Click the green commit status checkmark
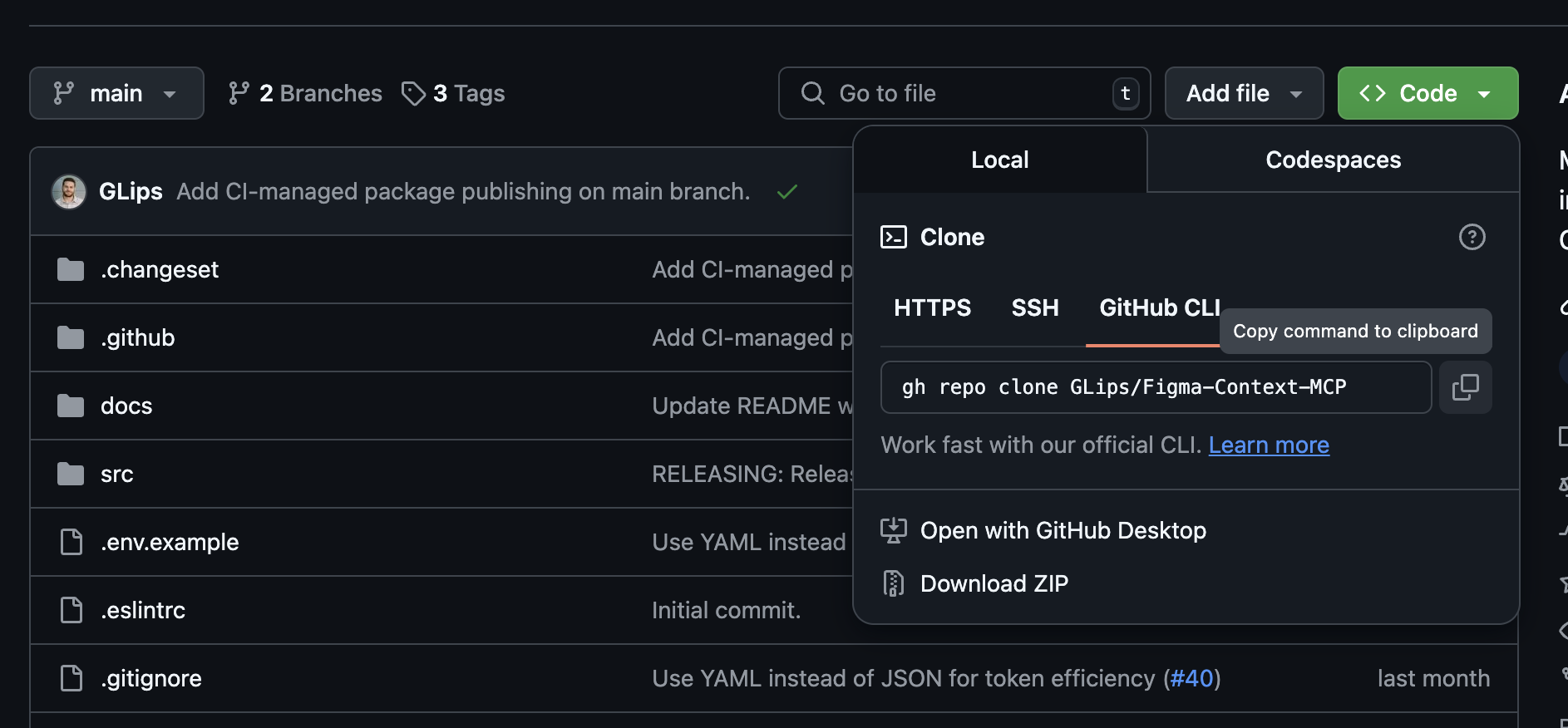 pos(786,192)
